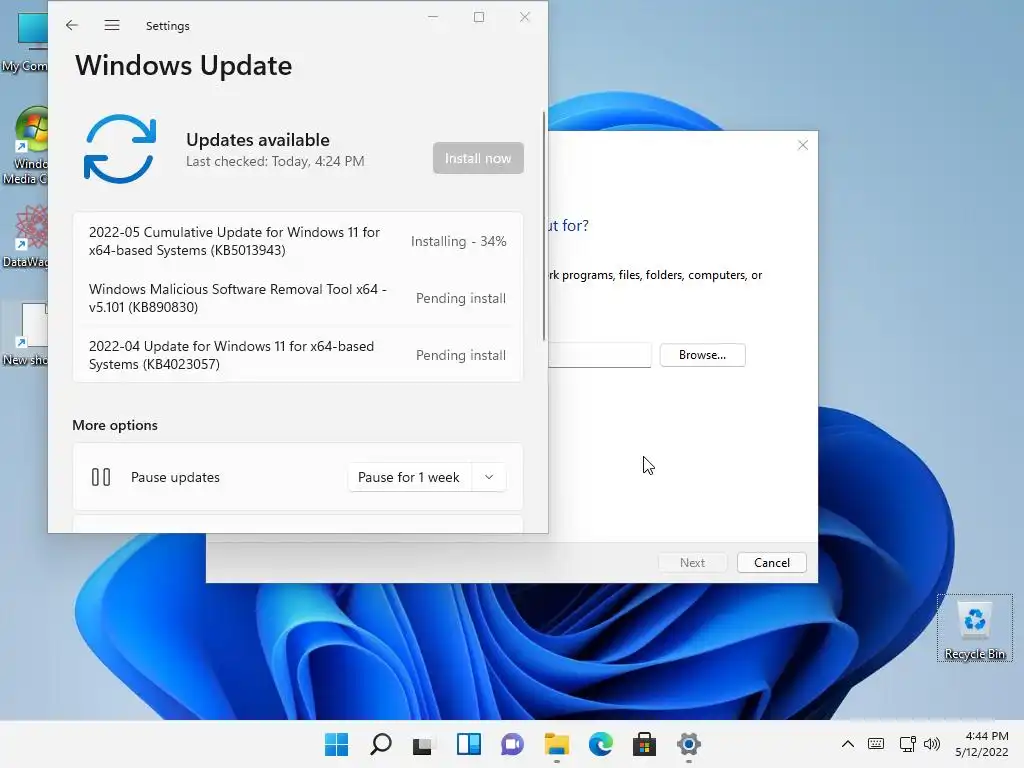Screen dimensions: 1024x768
Task: Select the Windows Media Center desktop icon
Action: tap(25, 146)
